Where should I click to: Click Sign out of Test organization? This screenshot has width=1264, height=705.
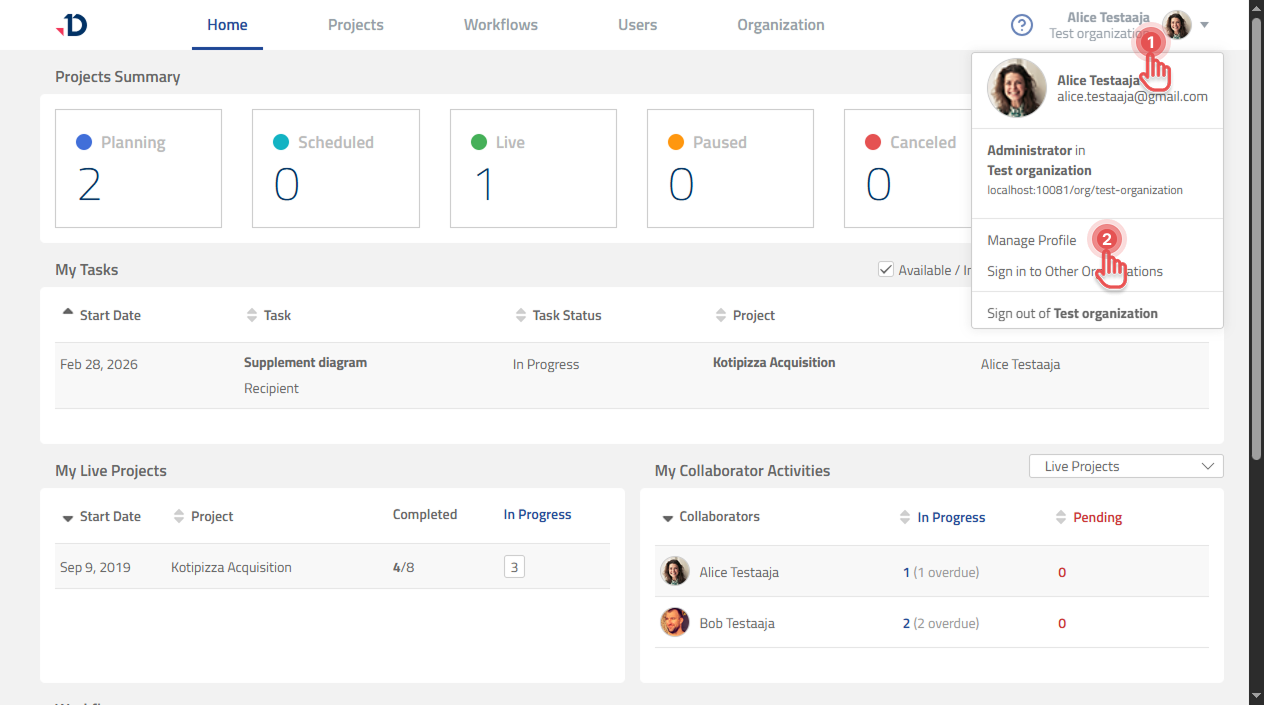tap(1072, 312)
